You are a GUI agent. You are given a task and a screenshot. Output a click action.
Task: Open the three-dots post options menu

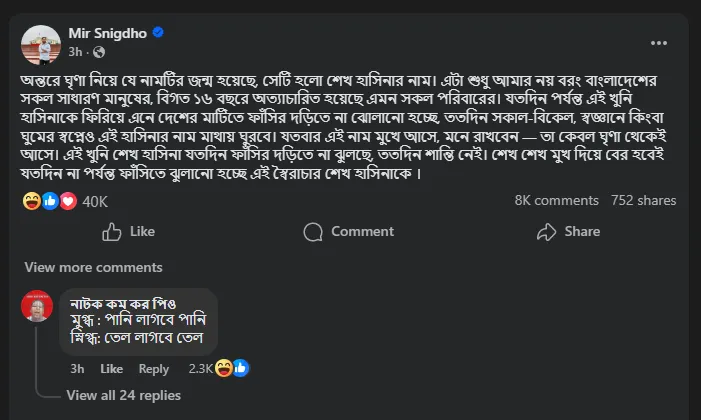(658, 43)
